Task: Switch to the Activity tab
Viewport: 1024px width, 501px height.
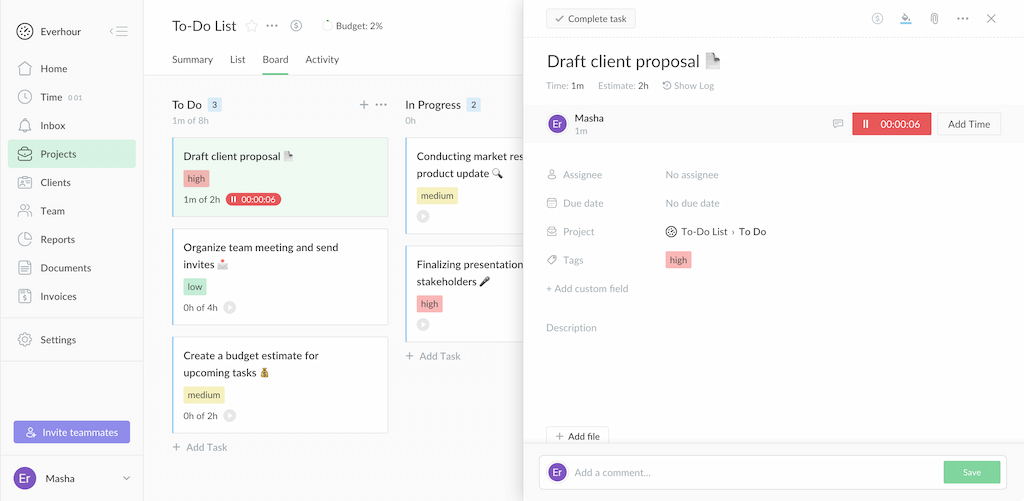Action: click(x=322, y=59)
